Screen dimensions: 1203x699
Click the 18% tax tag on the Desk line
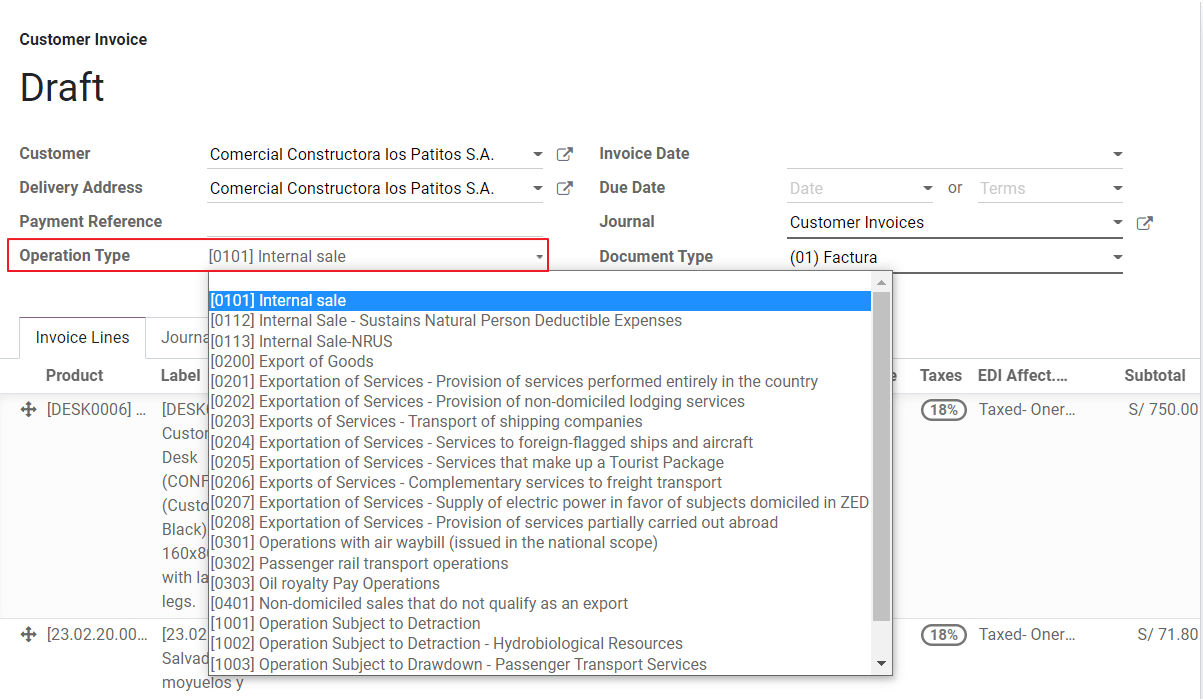(x=943, y=409)
